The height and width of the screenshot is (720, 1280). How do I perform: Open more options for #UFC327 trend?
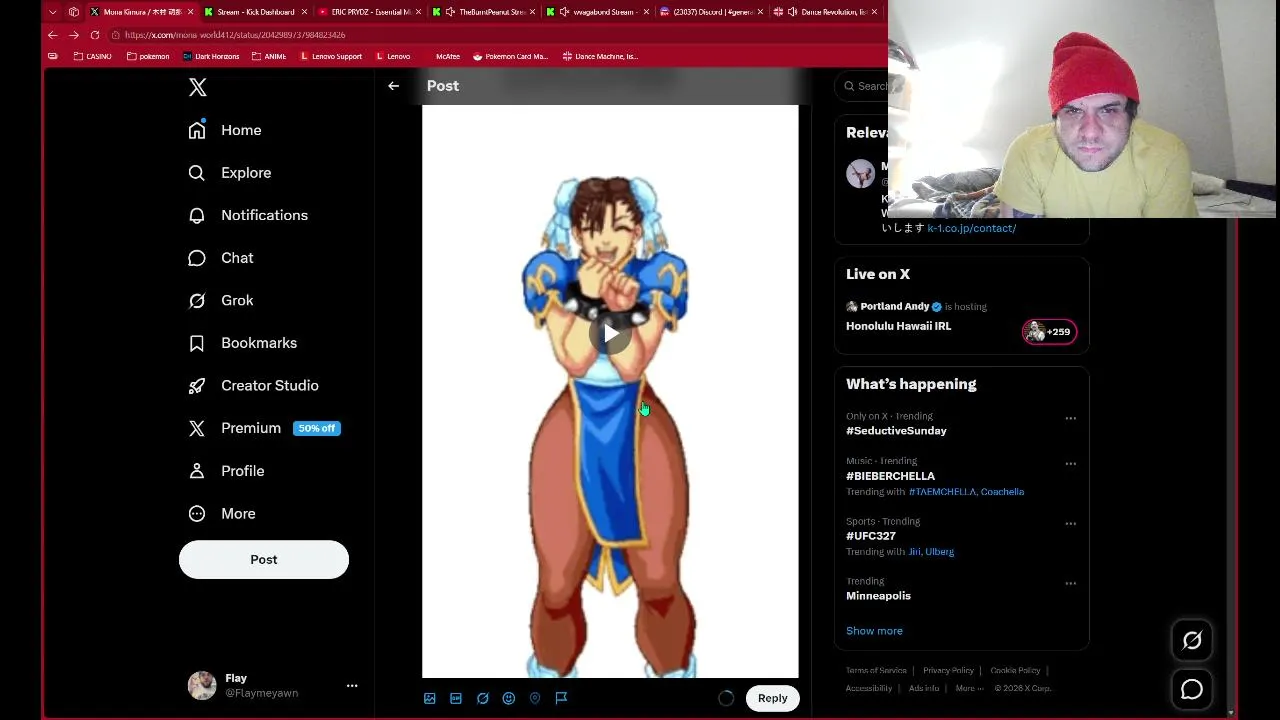(1070, 523)
